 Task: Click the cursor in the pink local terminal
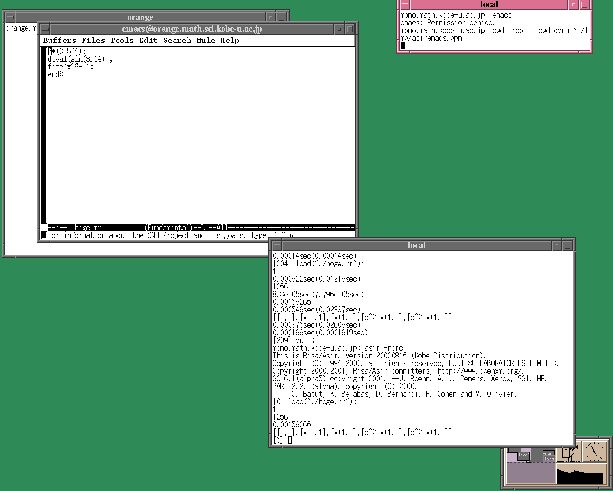[403, 45]
